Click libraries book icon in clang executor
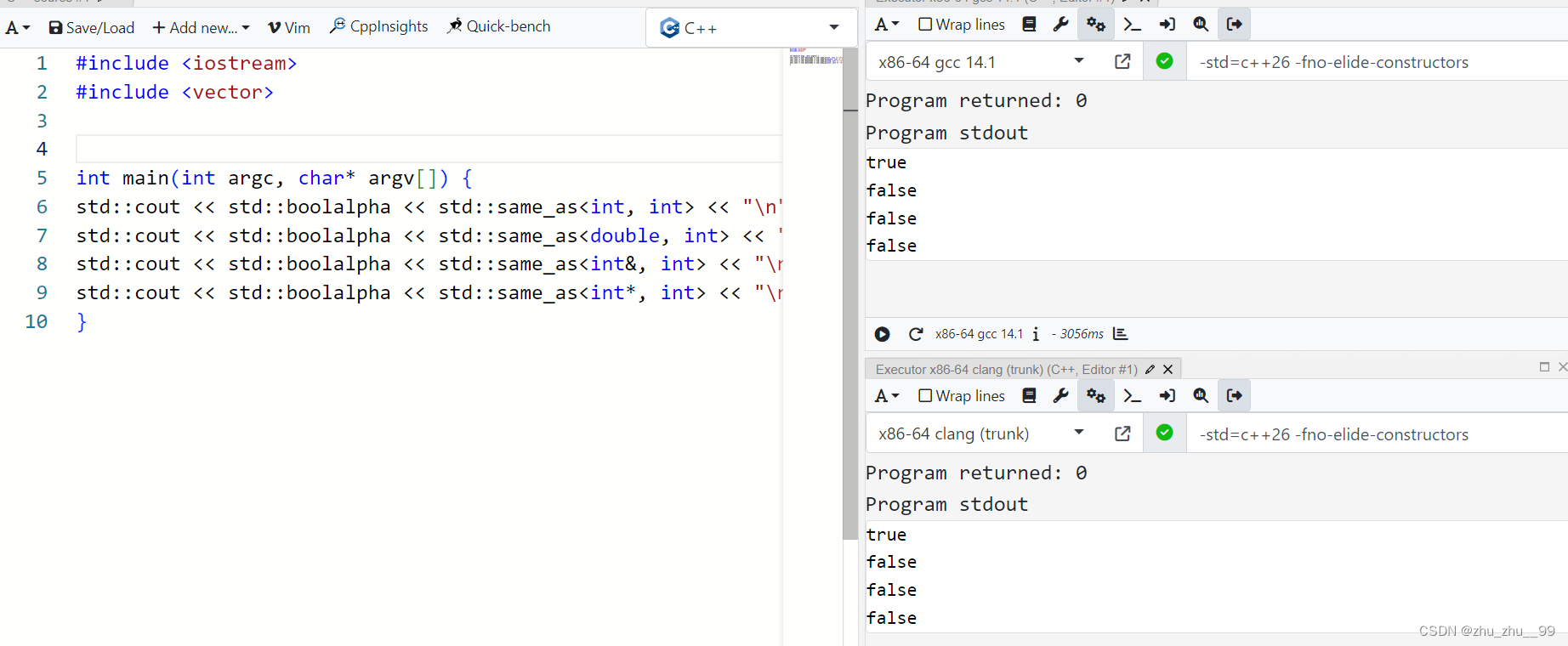Viewport: 1568px width, 646px height. point(1029,396)
